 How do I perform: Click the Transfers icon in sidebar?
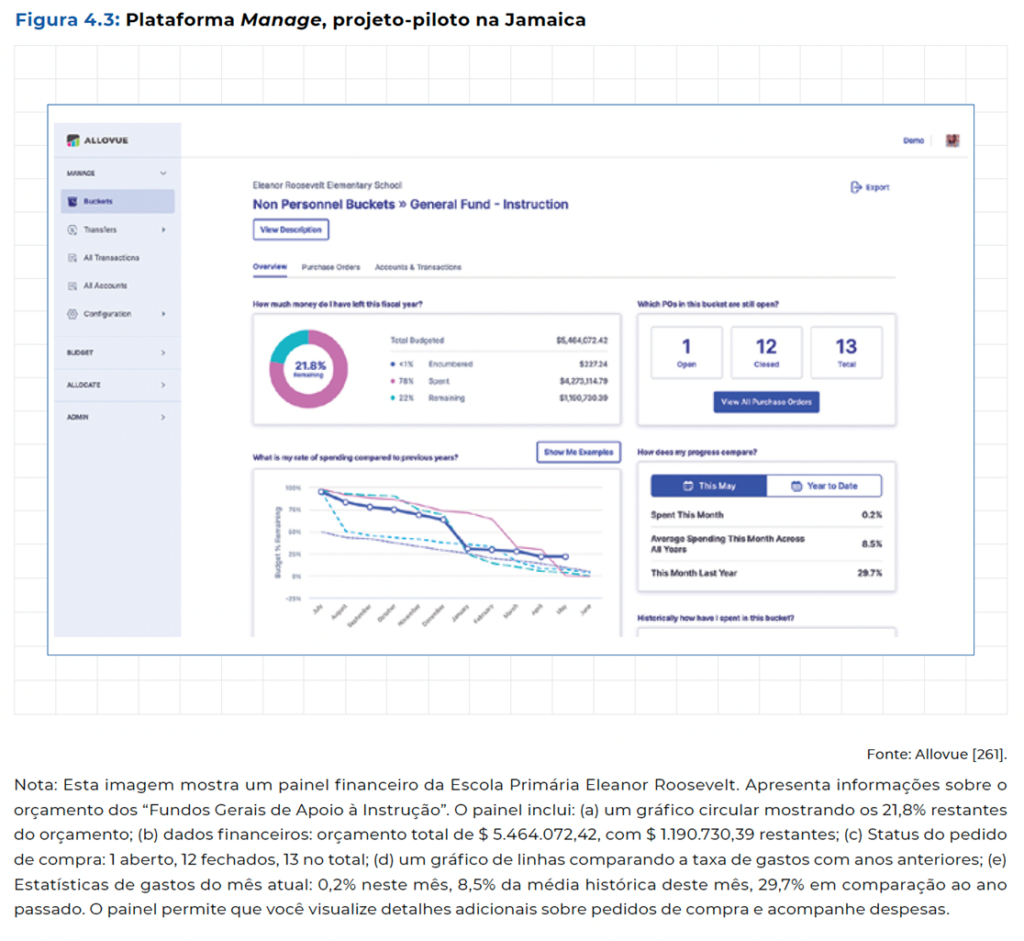click(x=72, y=230)
